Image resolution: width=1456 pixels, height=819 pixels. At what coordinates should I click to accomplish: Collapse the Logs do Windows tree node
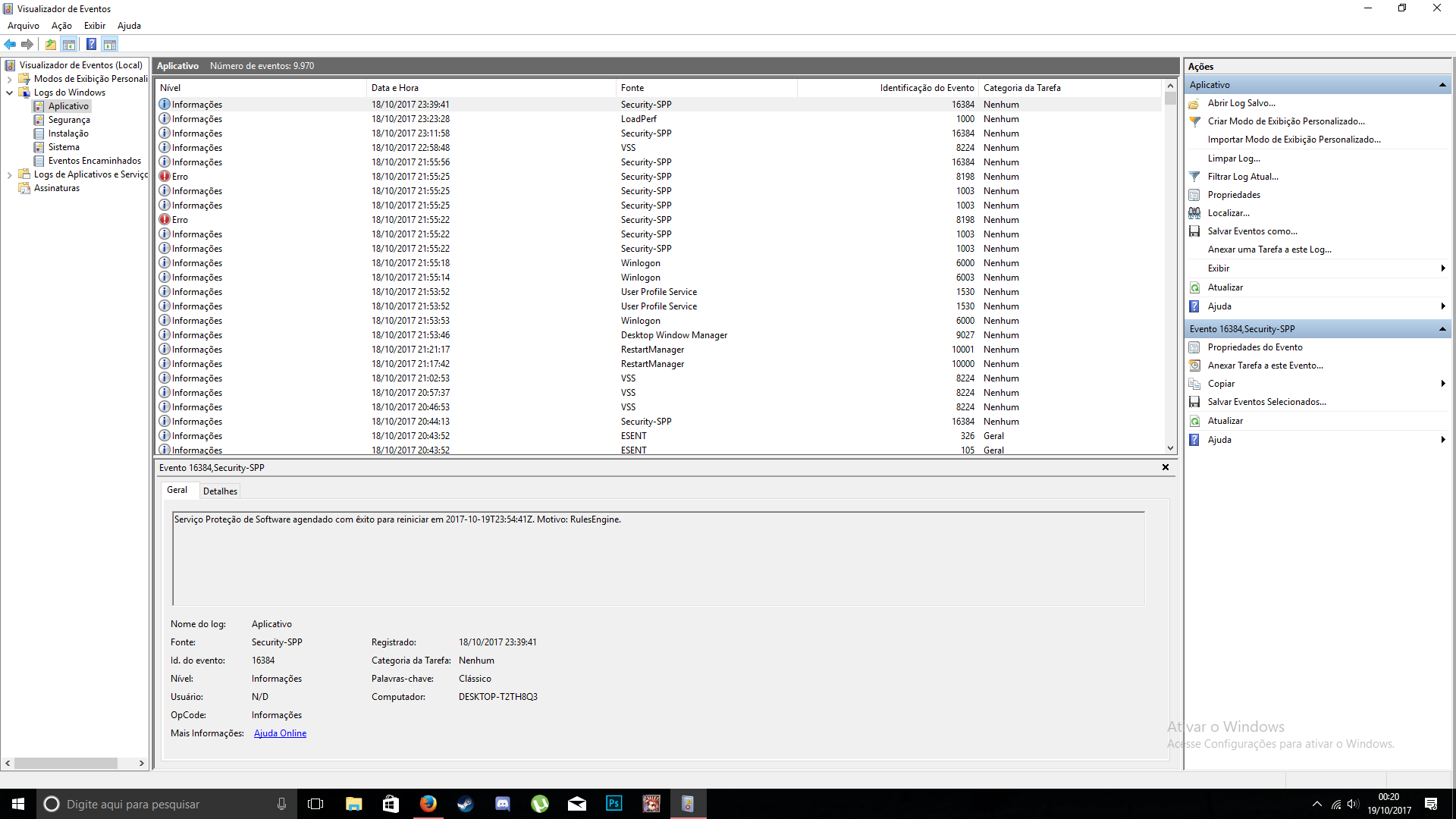tap(9, 93)
